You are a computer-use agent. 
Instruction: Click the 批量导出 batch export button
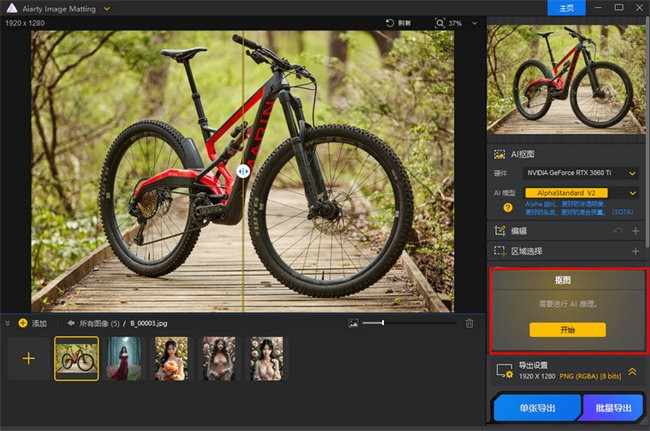(x=613, y=408)
